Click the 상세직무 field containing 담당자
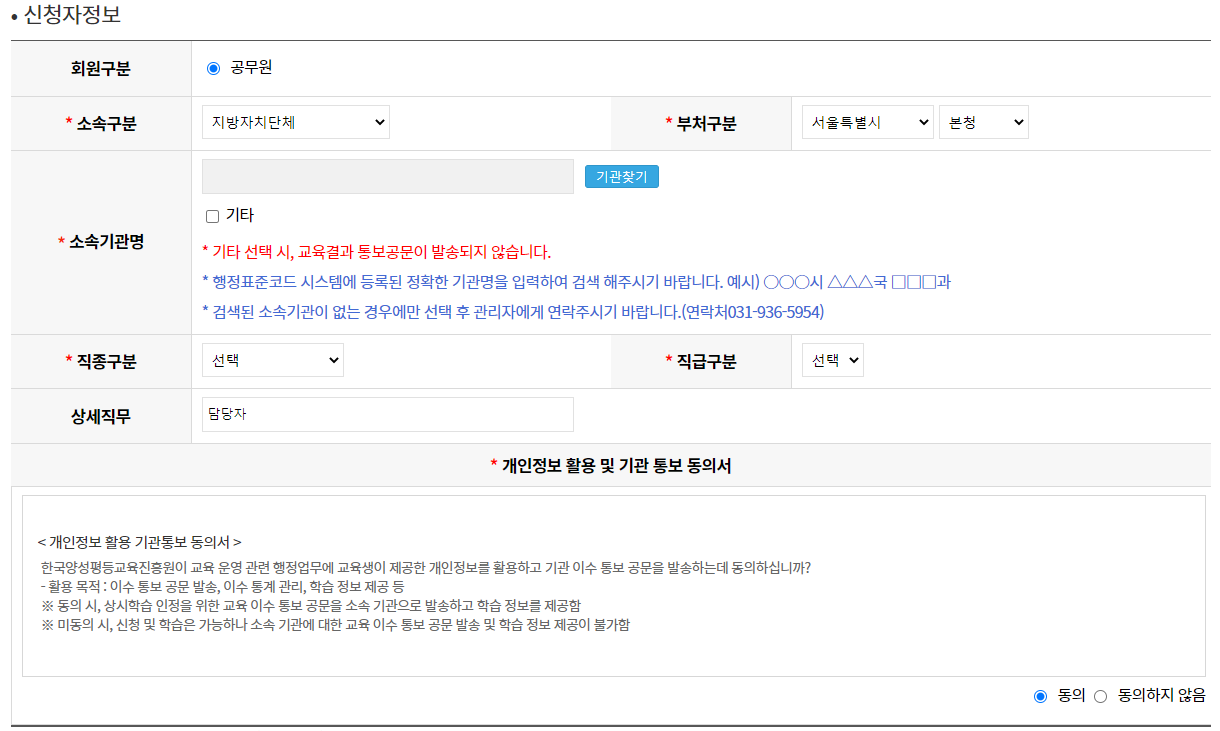 tap(388, 414)
